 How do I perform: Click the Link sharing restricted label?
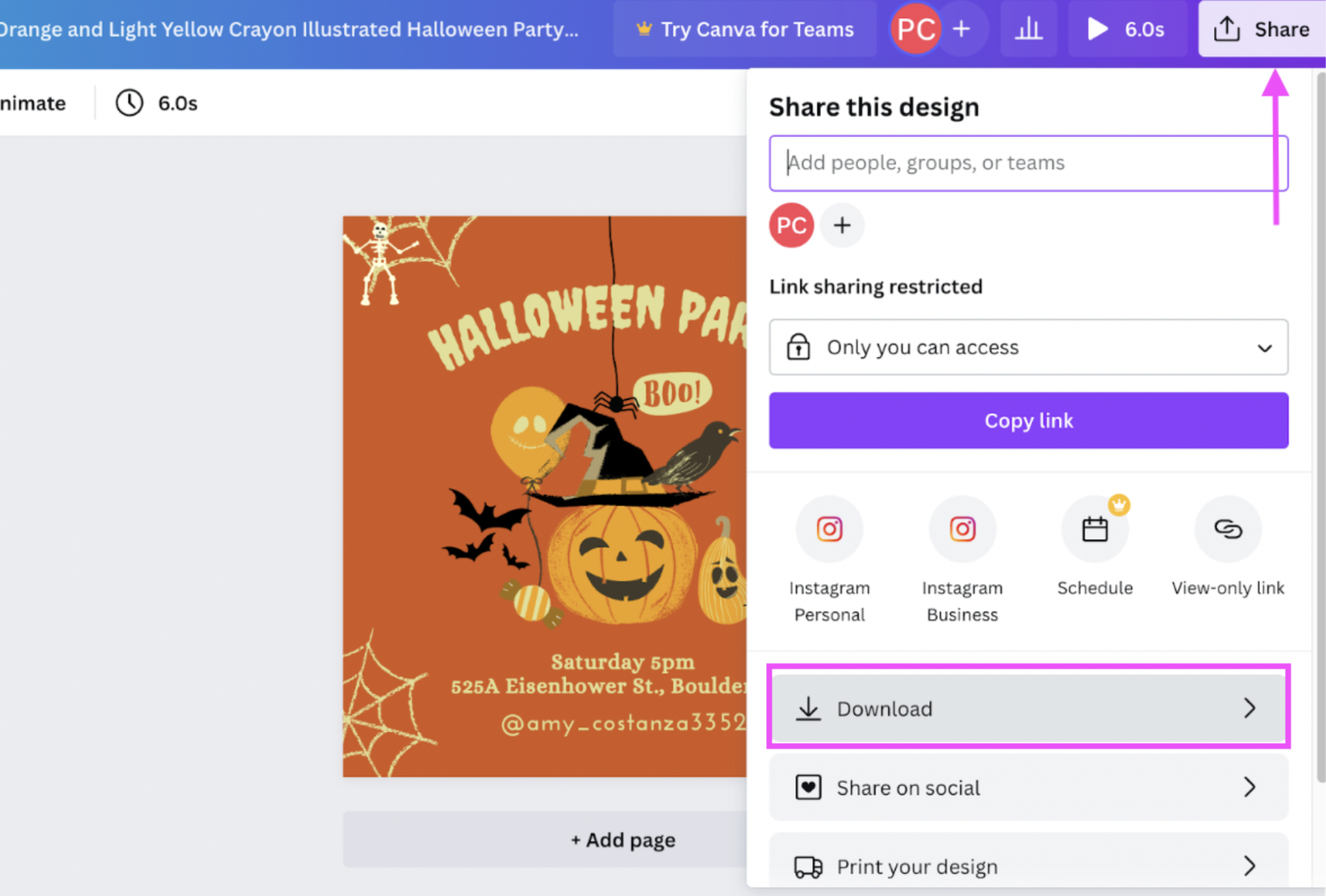point(876,287)
